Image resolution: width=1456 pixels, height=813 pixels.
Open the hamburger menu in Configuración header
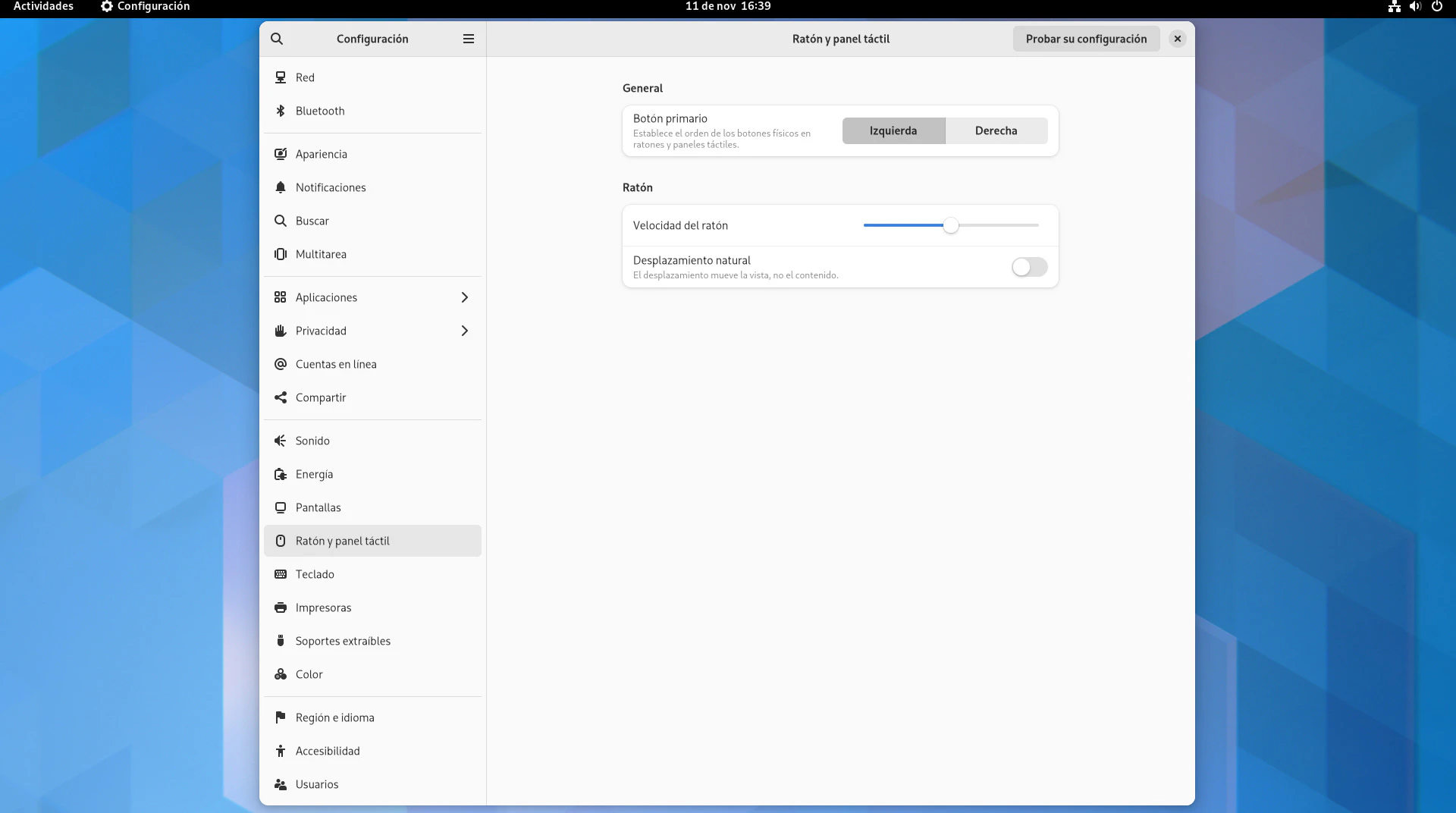pos(469,39)
